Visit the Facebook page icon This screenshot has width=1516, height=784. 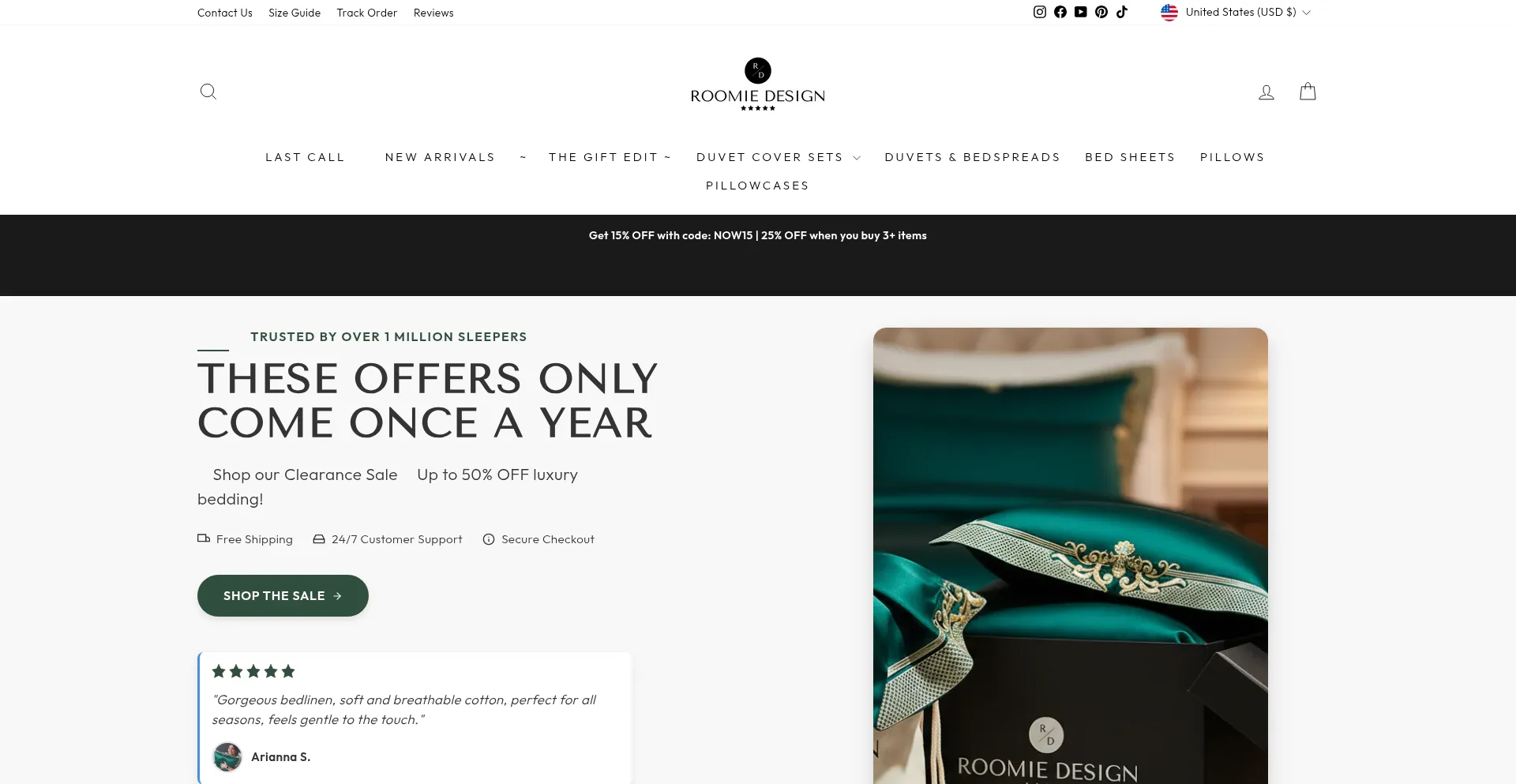point(1060,12)
